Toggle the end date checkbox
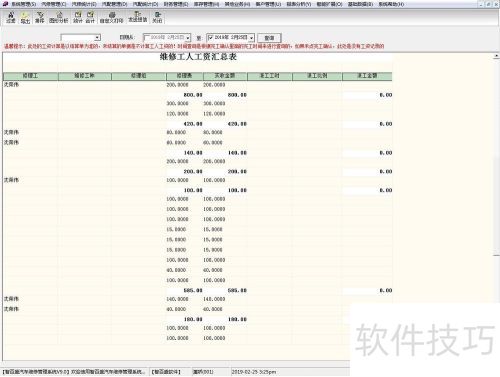The width and height of the screenshot is (500, 377). [210, 37]
